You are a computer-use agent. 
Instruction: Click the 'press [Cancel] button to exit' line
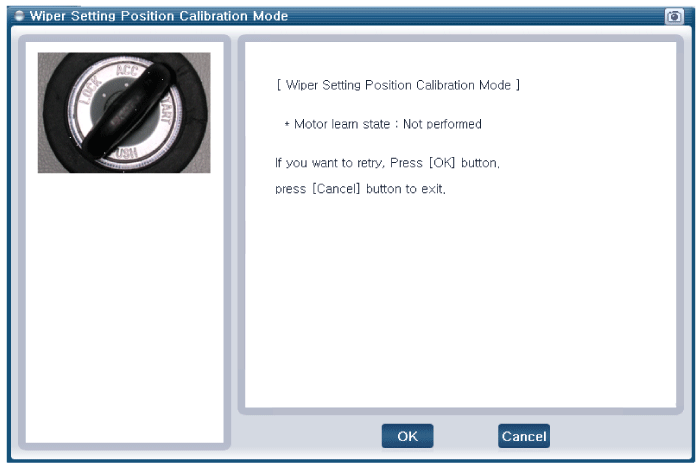(x=359, y=189)
